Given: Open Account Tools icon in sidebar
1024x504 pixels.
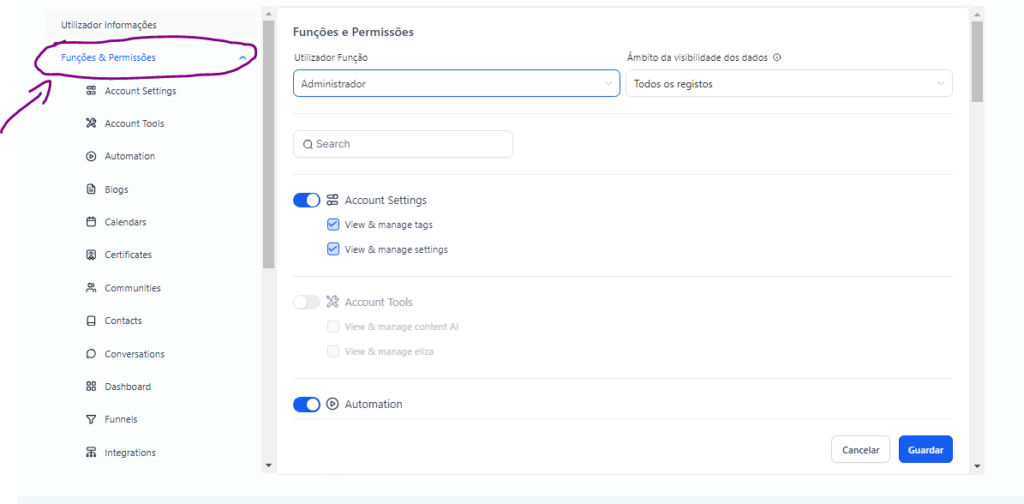Looking at the screenshot, I should point(91,123).
